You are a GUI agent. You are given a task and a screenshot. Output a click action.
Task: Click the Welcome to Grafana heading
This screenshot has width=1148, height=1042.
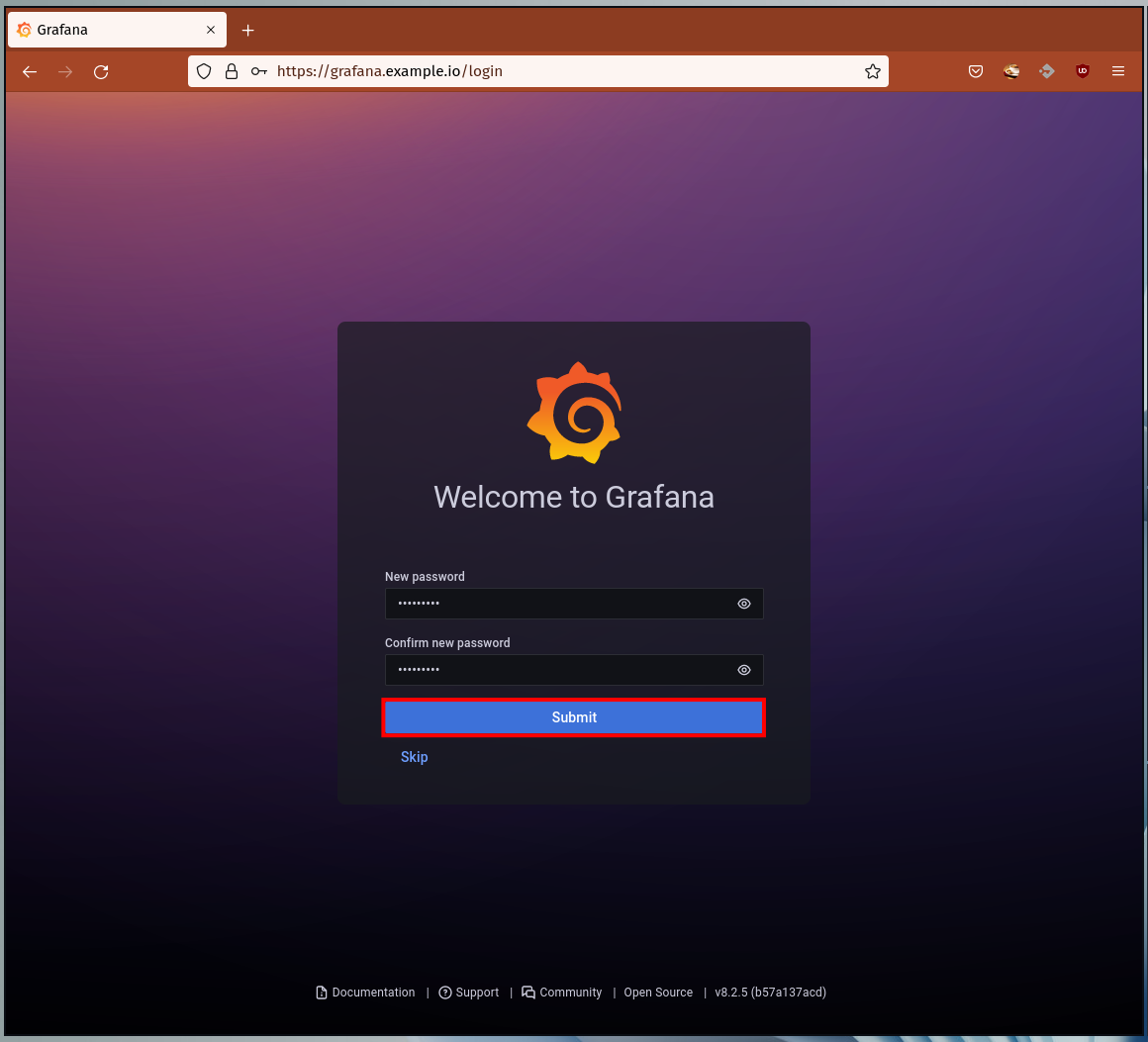(x=574, y=497)
